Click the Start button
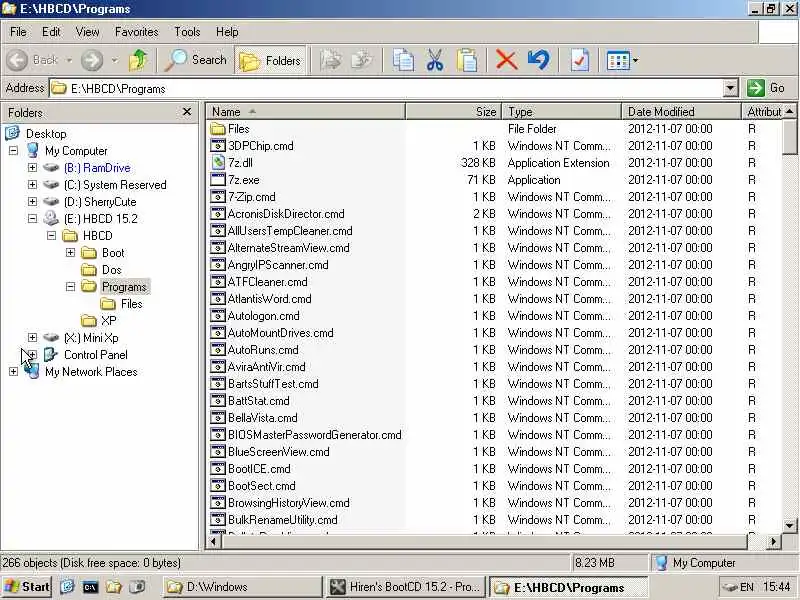The width and height of the screenshot is (800, 600). (x=27, y=587)
